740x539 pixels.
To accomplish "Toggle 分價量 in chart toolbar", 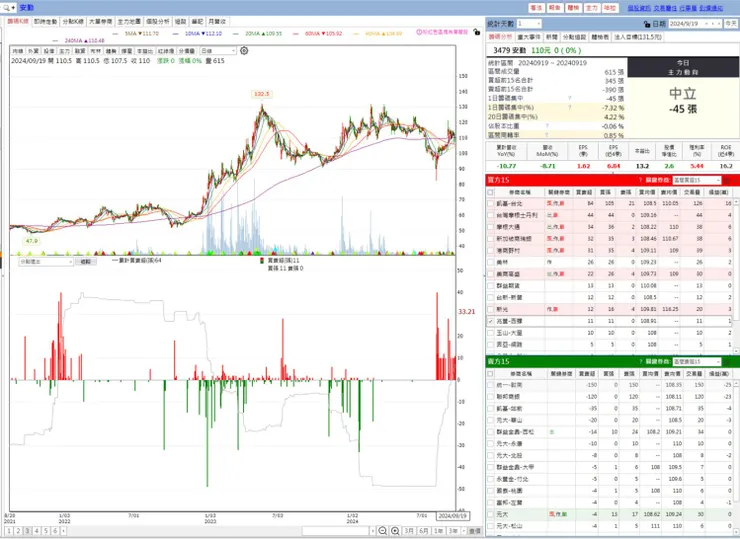I will click(x=186, y=51).
